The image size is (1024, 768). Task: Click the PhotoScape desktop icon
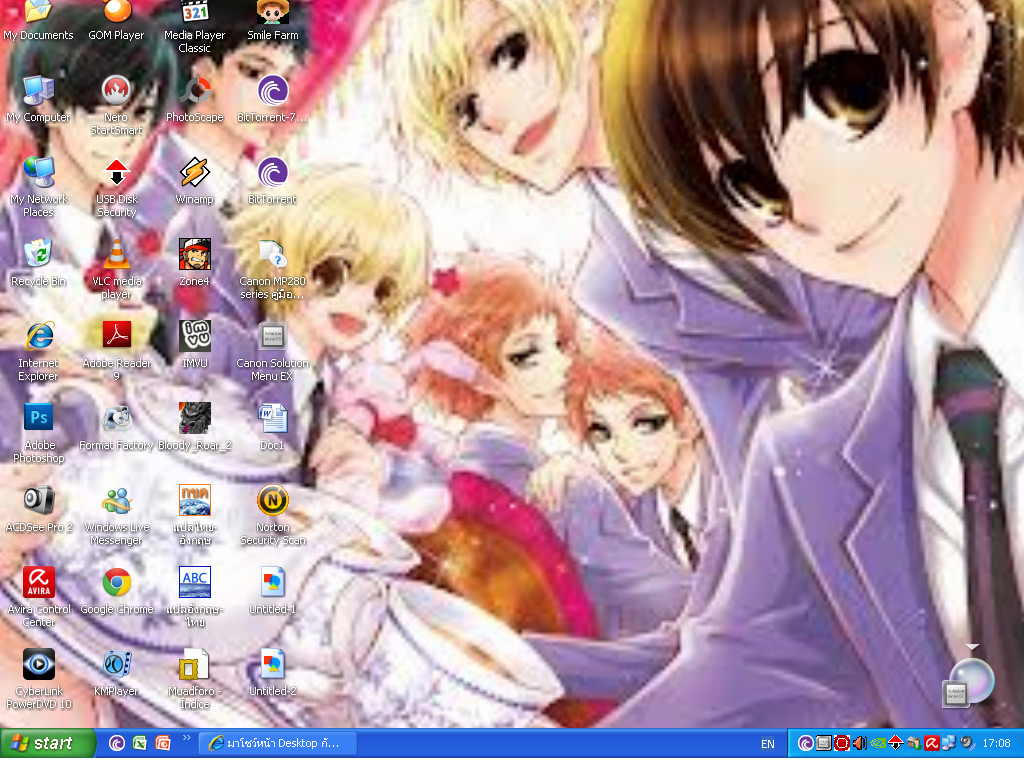tap(195, 99)
